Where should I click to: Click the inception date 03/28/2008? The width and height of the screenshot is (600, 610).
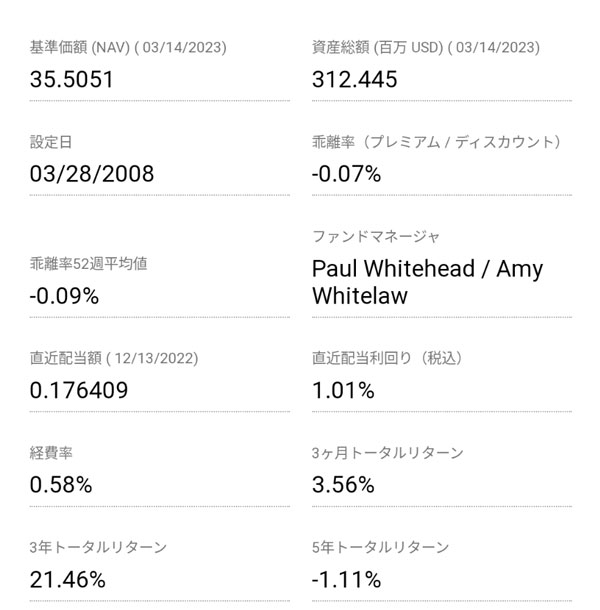92,174
